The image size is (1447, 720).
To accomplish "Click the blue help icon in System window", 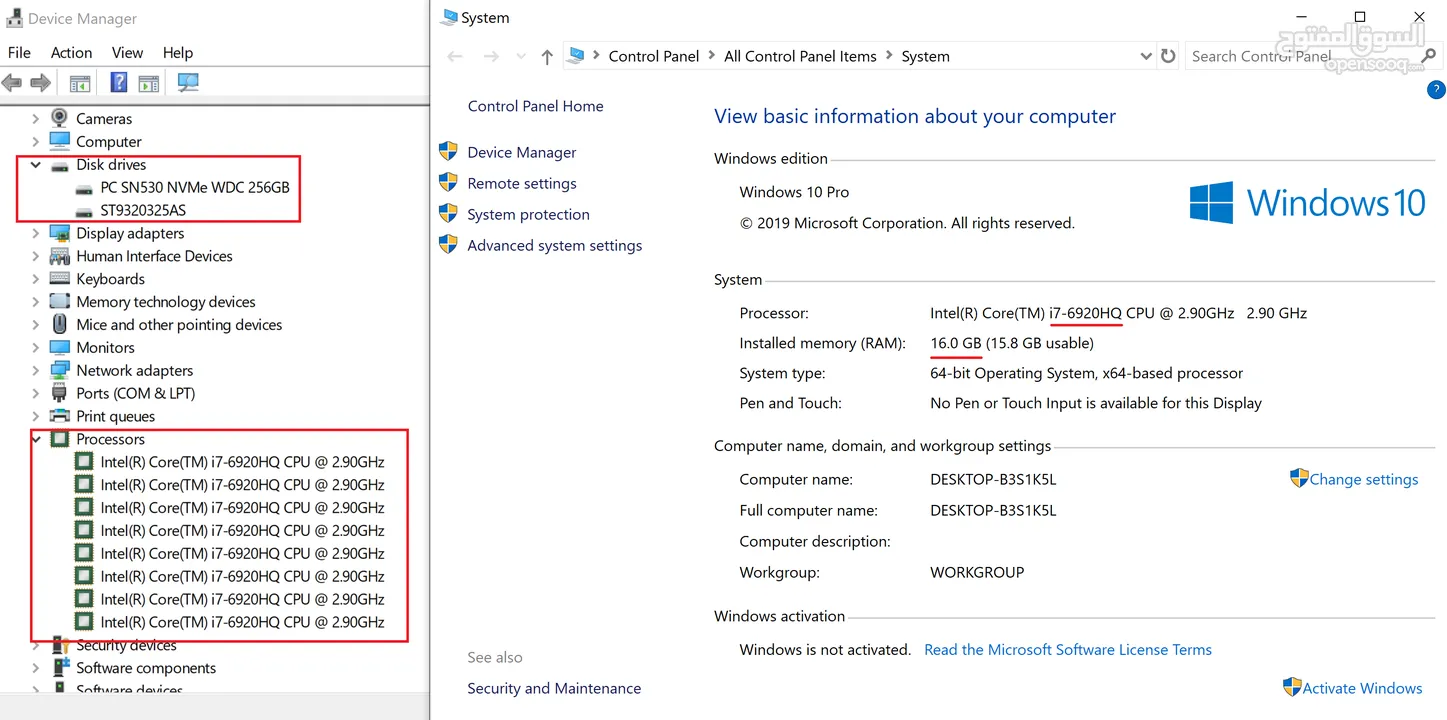I will point(1436,90).
